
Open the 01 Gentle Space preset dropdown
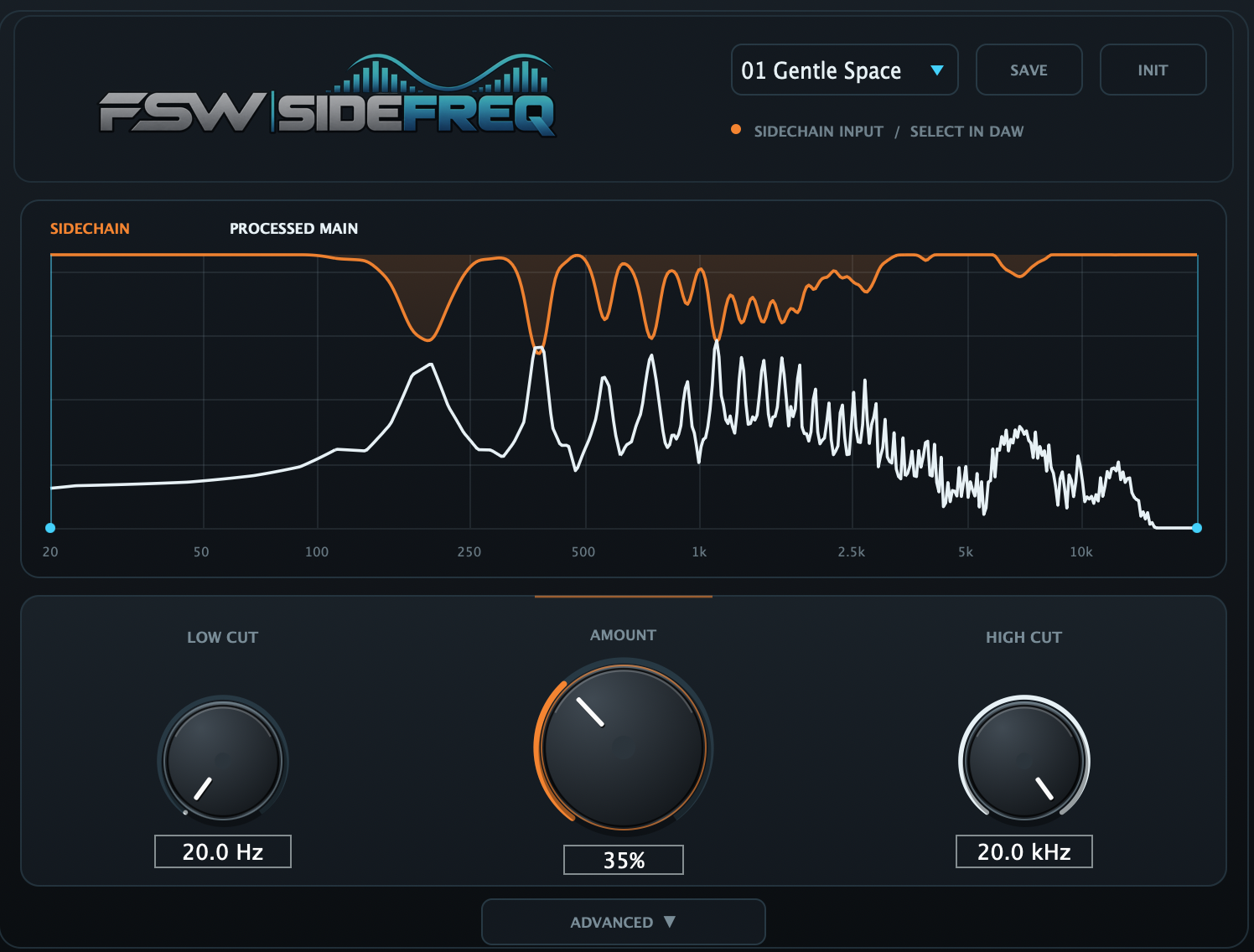click(844, 70)
